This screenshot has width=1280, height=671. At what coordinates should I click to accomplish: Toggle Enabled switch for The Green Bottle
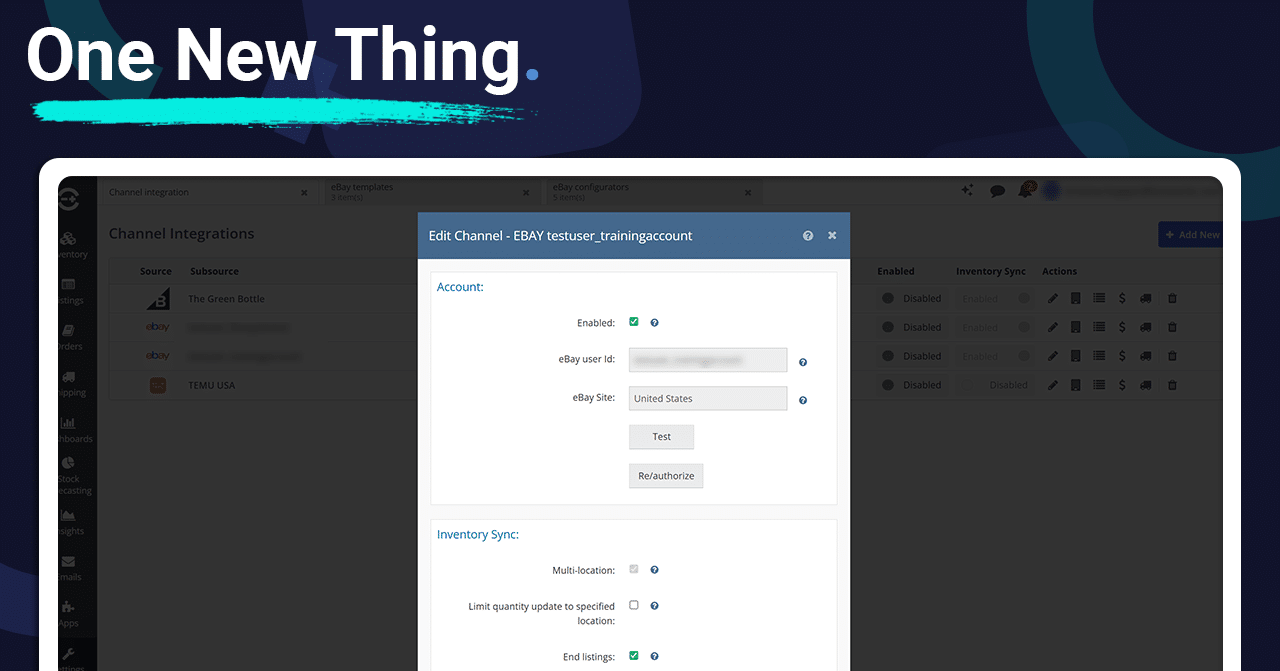(888, 299)
